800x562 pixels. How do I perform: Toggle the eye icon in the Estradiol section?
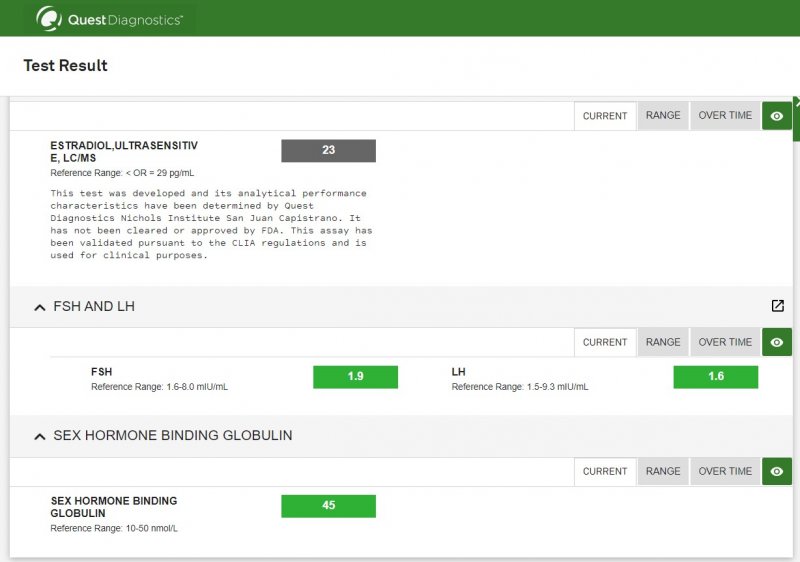(x=777, y=116)
